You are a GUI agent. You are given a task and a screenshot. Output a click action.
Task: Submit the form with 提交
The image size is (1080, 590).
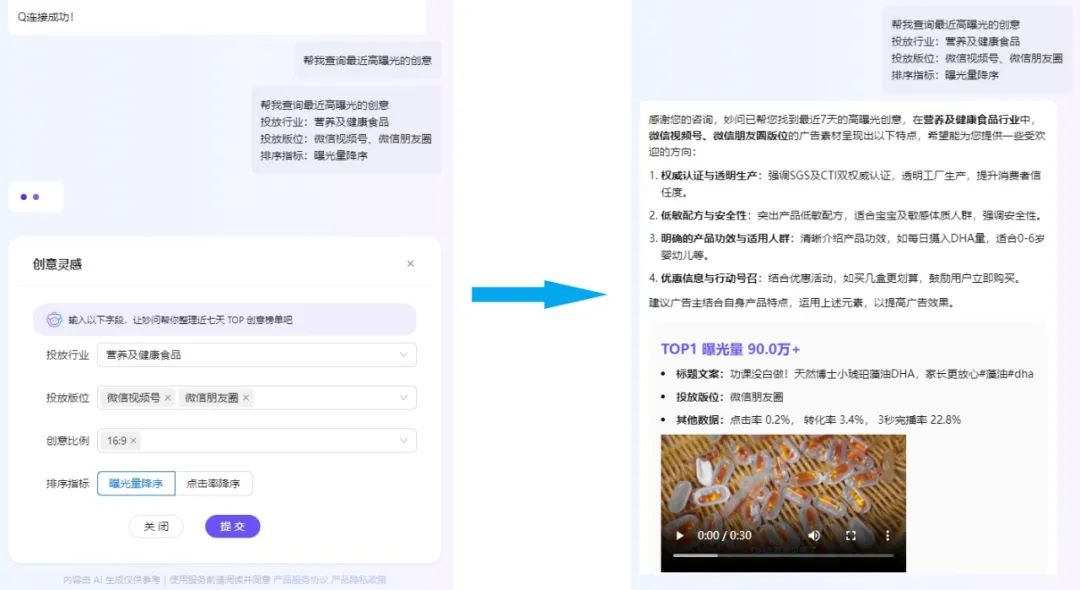pyautogui.click(x=233, y=527)
